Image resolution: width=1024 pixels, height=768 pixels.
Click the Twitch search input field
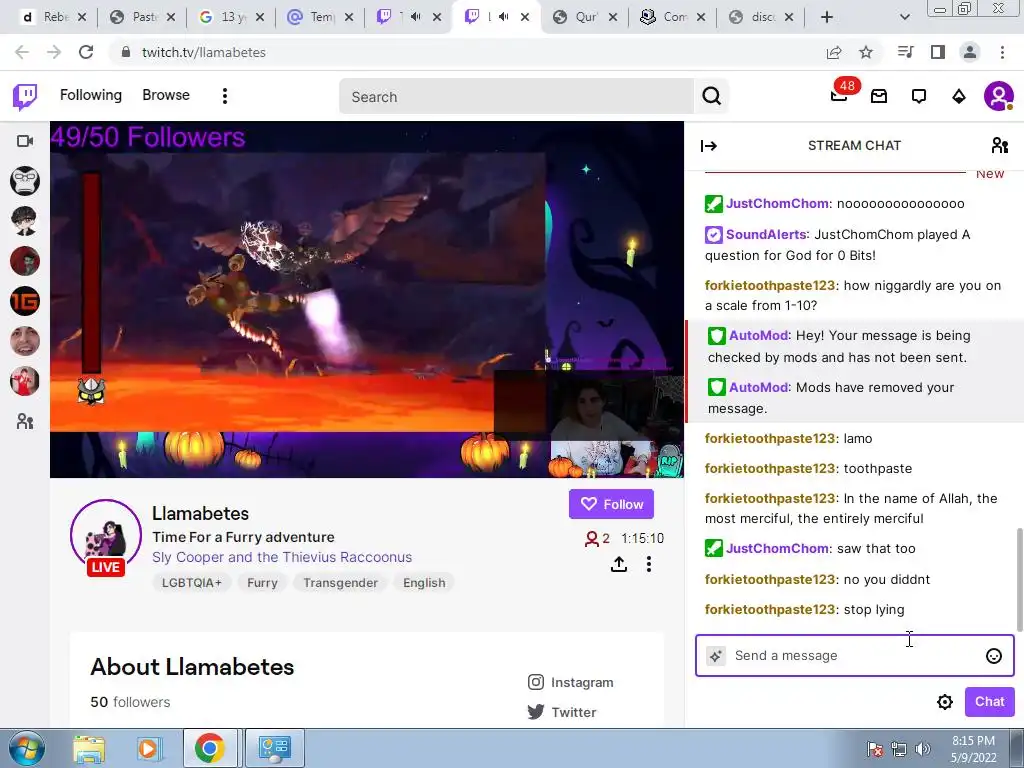[x=516, y=97]
